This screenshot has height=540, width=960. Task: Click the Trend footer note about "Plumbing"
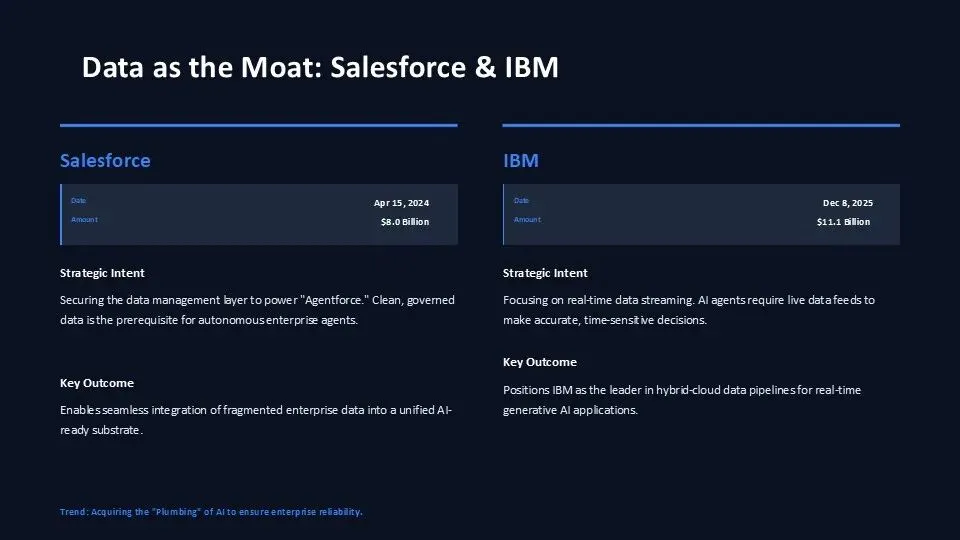[x=211, y=512]
